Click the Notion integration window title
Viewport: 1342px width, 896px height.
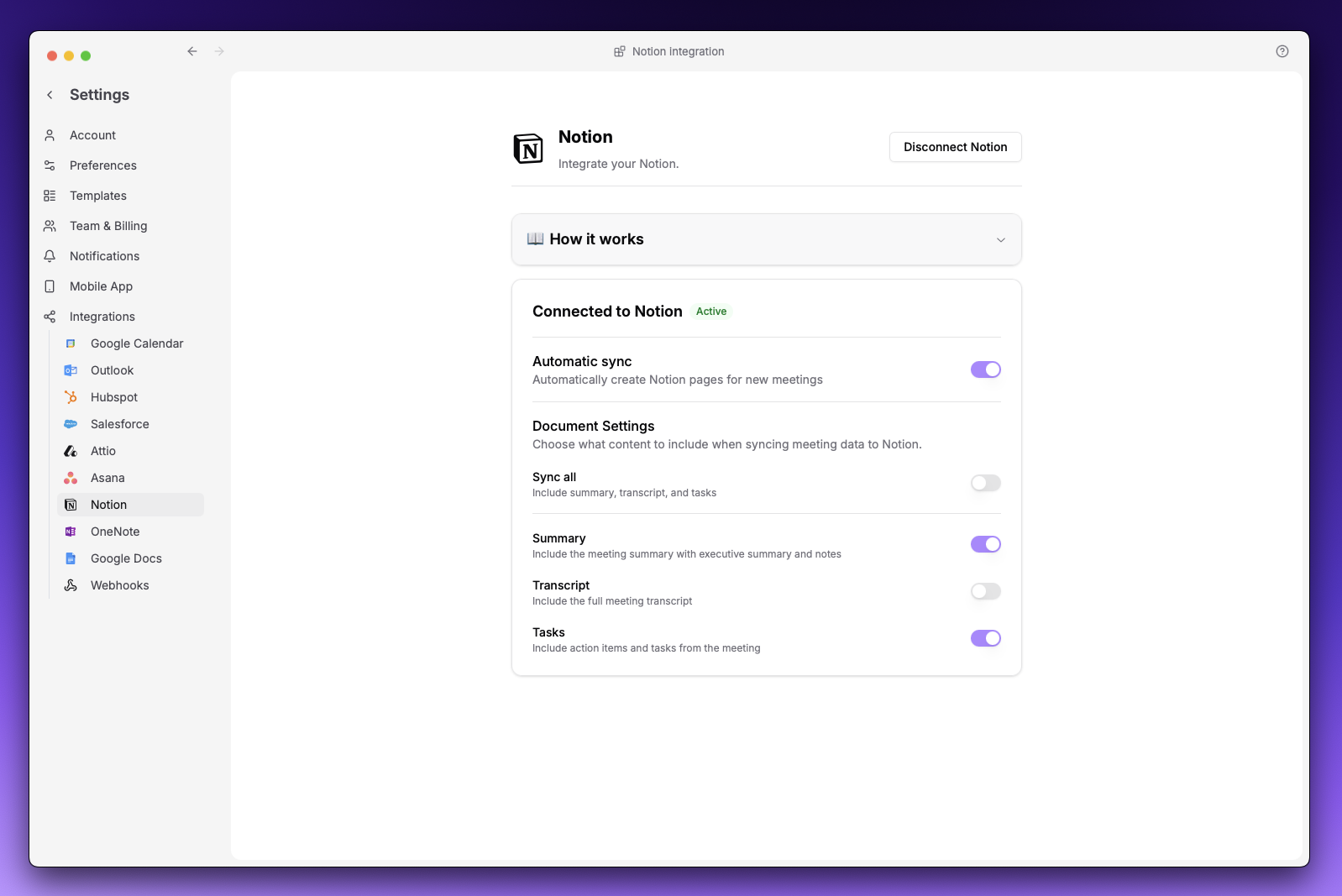tap(678, 51)
